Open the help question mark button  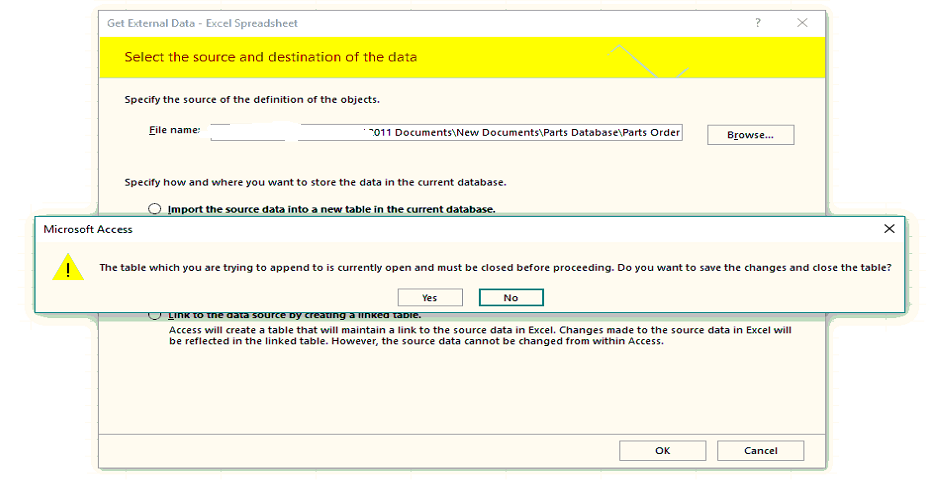(758, 23)
